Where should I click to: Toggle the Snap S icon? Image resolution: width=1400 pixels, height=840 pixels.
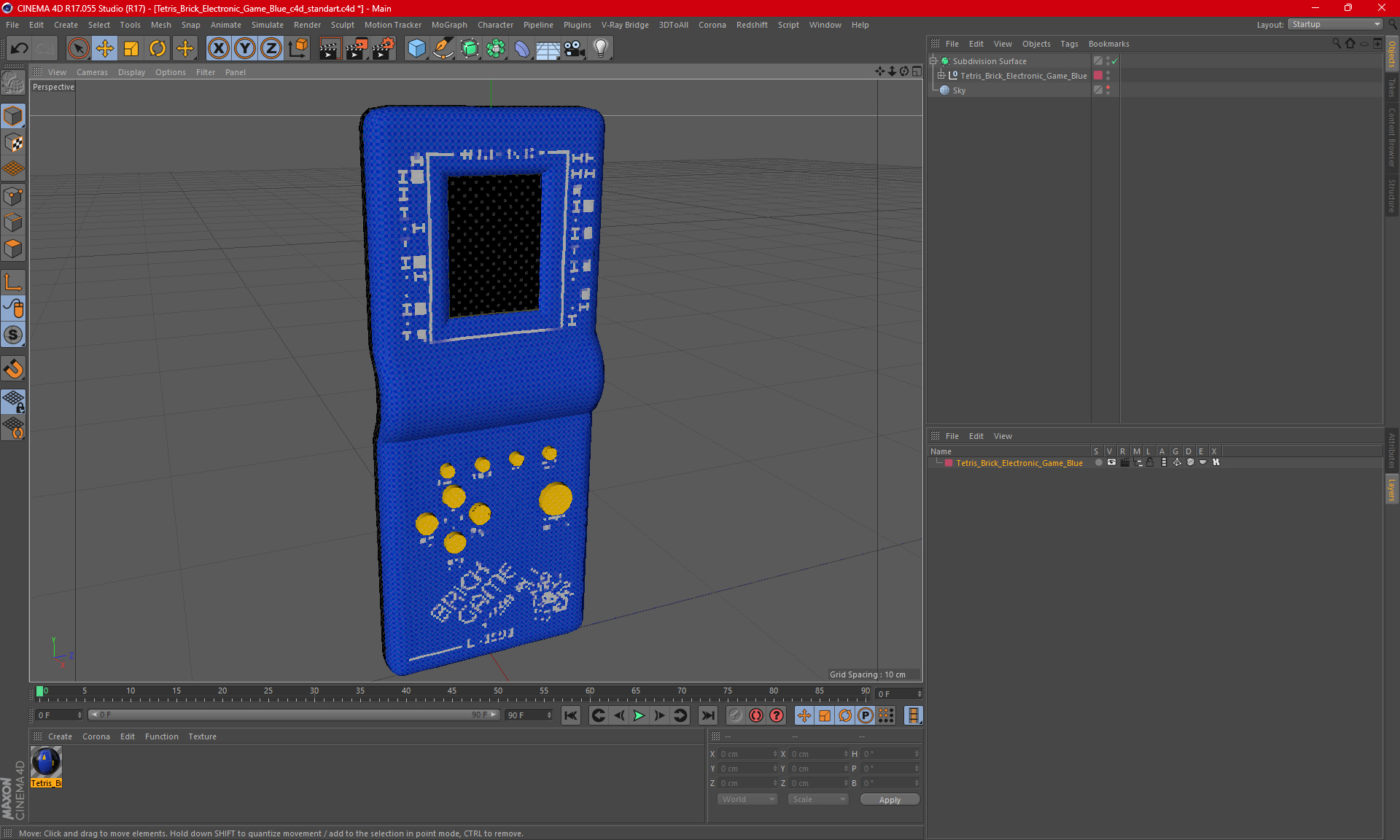coord(13,335)
